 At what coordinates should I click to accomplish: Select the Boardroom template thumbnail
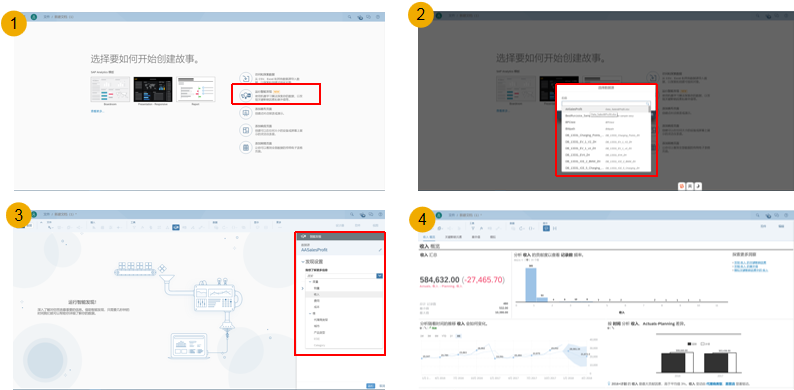110,89
